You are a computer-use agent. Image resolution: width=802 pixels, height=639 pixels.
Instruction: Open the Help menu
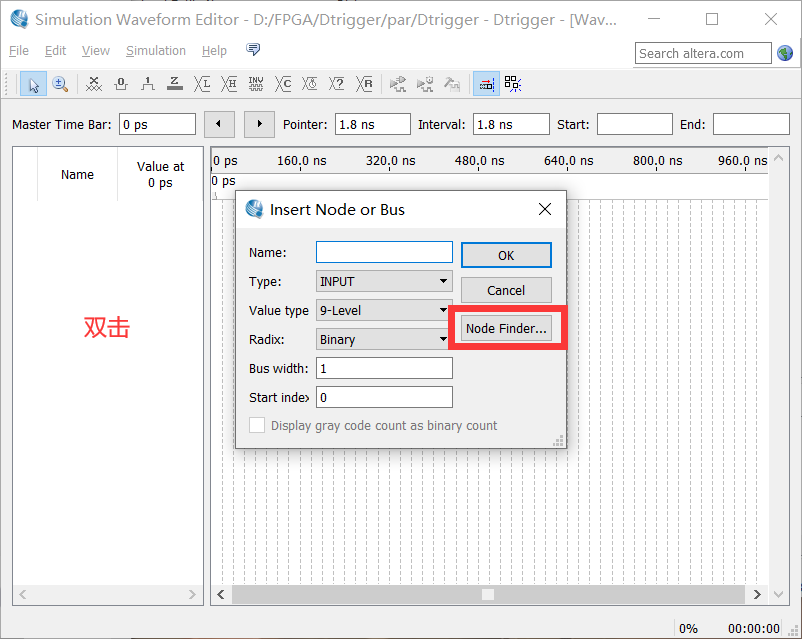click(x=214, y=51)
